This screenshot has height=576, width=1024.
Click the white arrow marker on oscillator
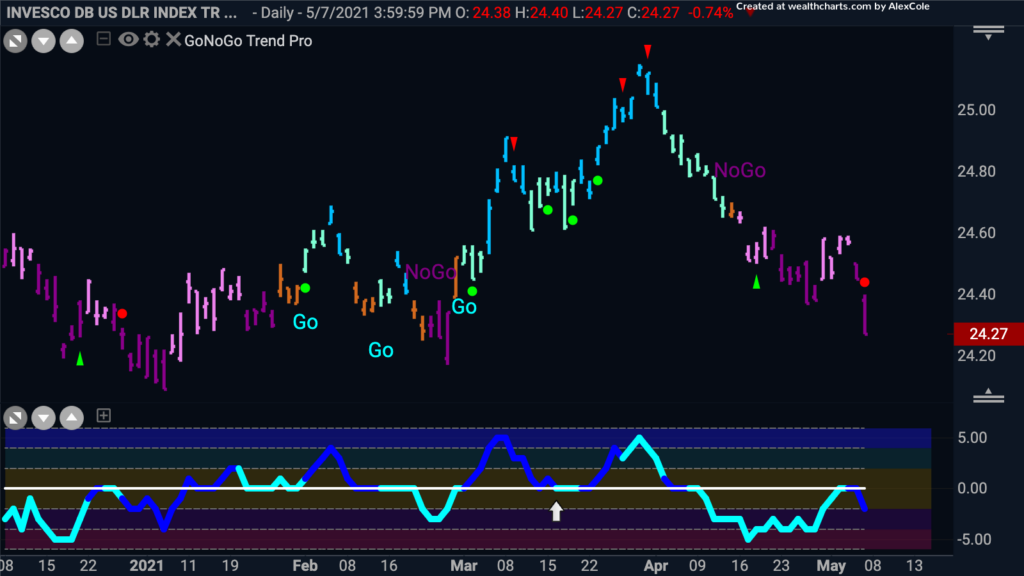tap(556, 511)
